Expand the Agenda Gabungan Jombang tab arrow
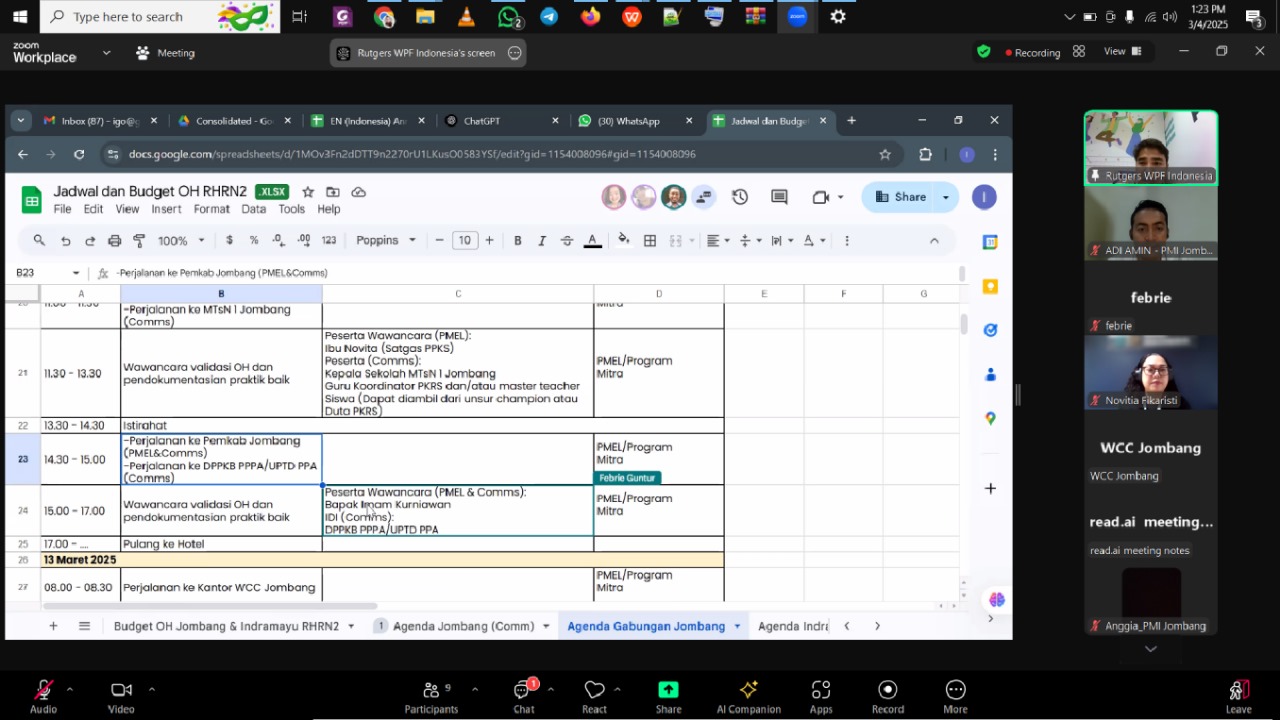This screenshot has height=720, width=1280. pos(737,626)
